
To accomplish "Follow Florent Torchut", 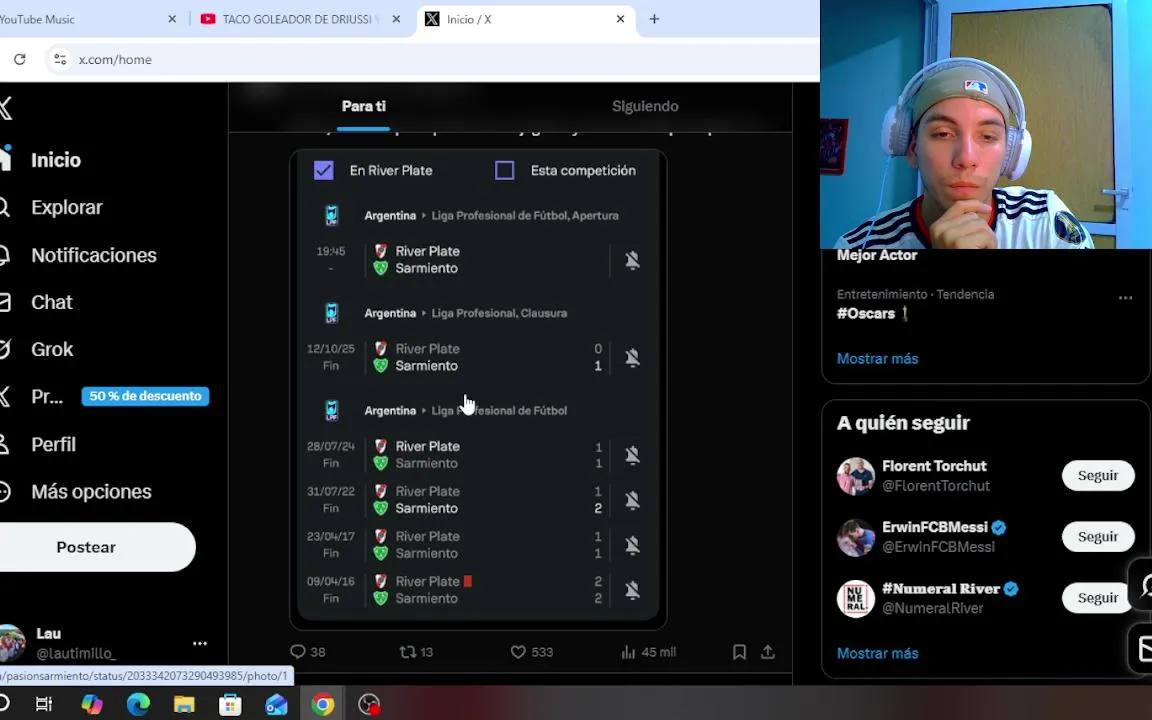I will [x=1098, y=475].
